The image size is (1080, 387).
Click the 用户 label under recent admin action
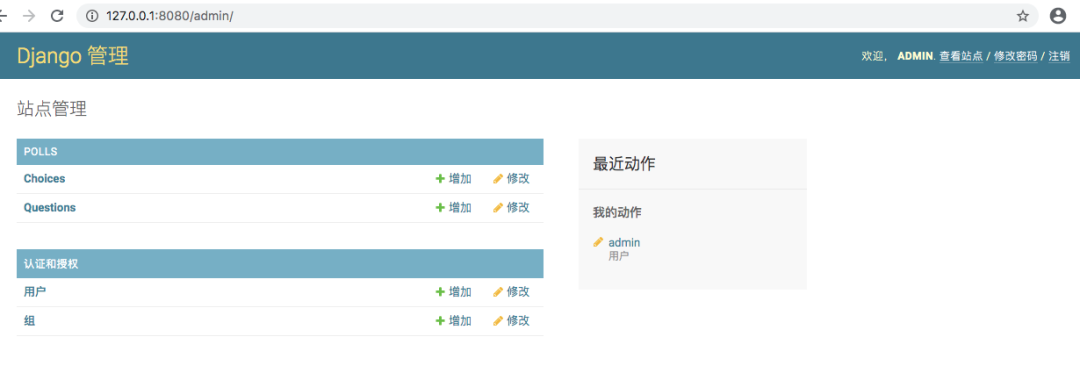point(619,256)
